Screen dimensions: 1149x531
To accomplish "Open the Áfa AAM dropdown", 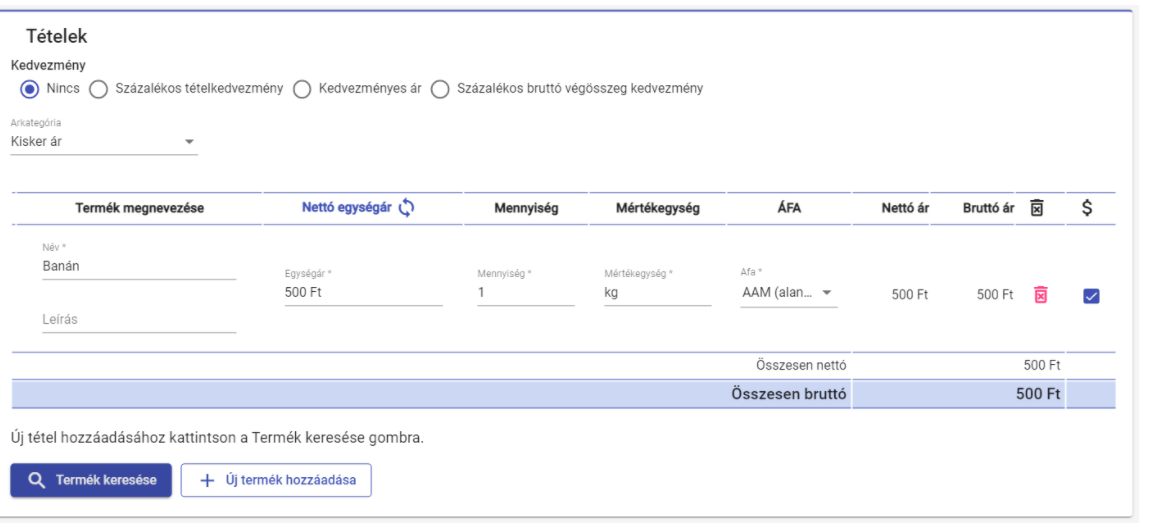I will (788, 292).
